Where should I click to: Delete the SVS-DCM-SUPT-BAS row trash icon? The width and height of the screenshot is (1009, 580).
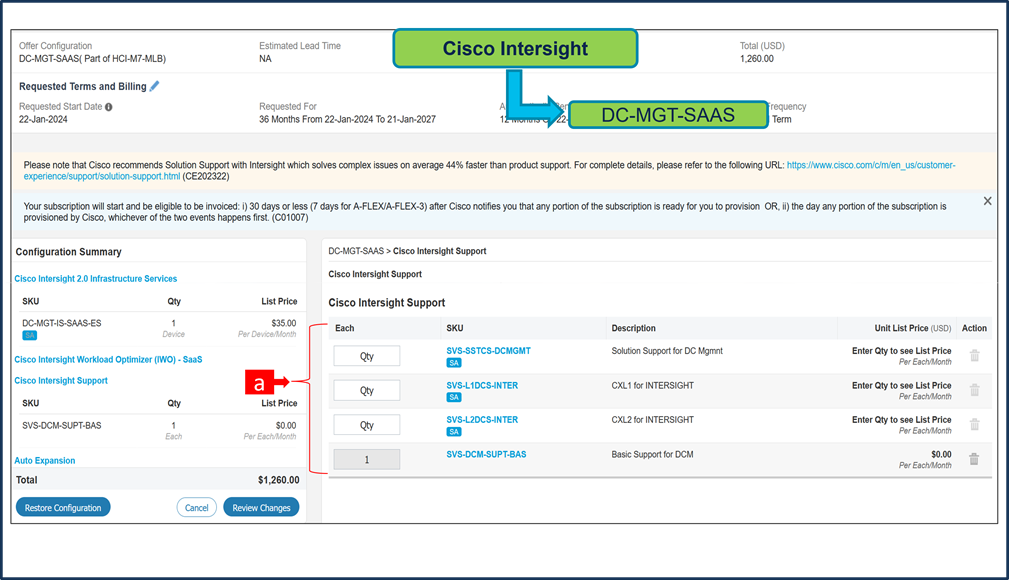tap(974, 459)
